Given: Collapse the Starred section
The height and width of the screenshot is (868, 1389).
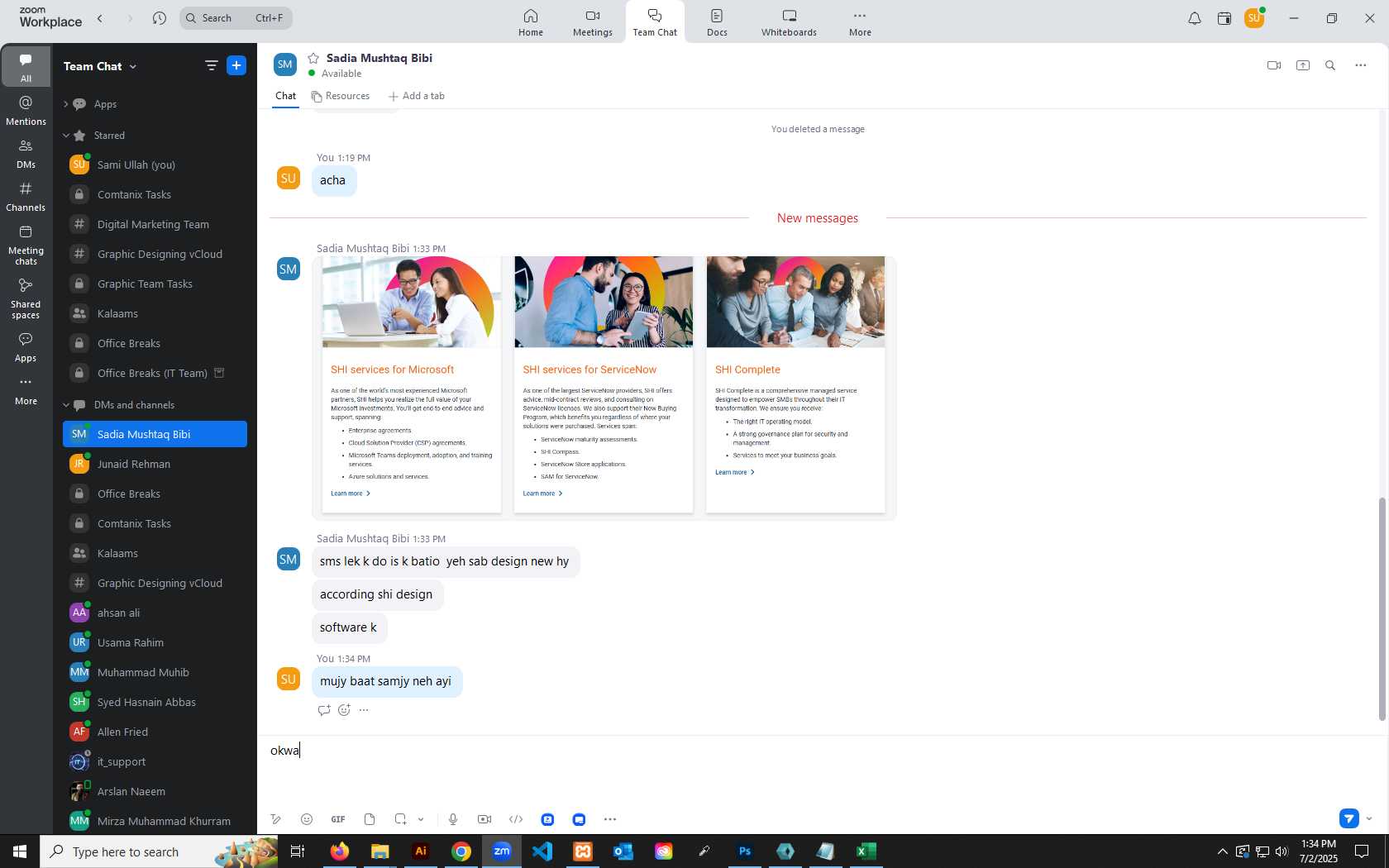Looking at the screenshot, I should pos(65,136).
